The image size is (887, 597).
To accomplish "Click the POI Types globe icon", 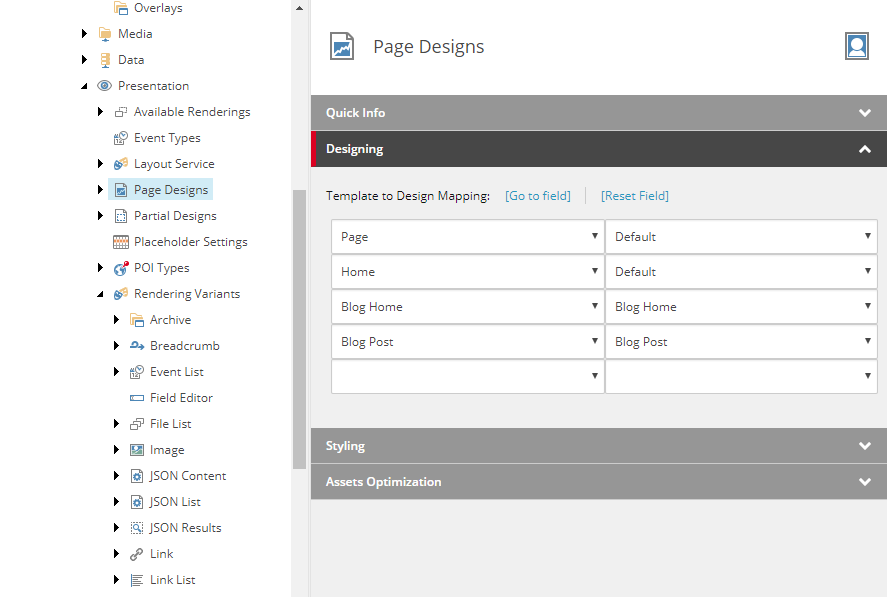I will pyautogui.click(x=120, y=268).
